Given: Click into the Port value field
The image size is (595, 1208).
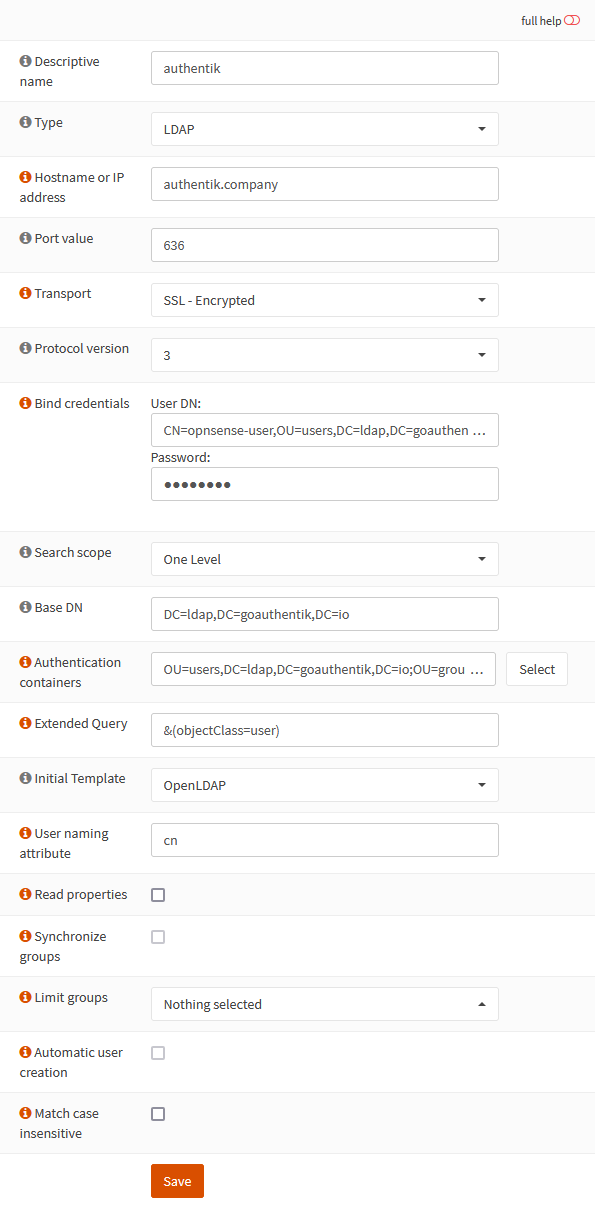Looking at the screenshot, I should (x=325, y=245).
